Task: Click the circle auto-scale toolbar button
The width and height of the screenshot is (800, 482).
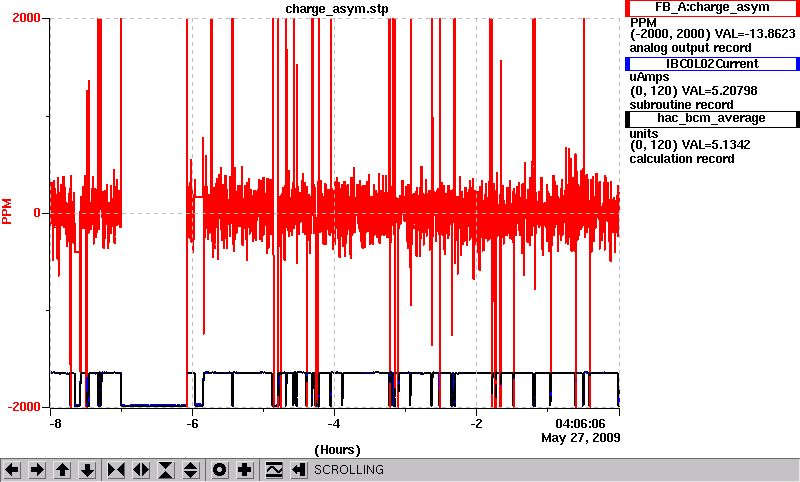Action: 219,470
